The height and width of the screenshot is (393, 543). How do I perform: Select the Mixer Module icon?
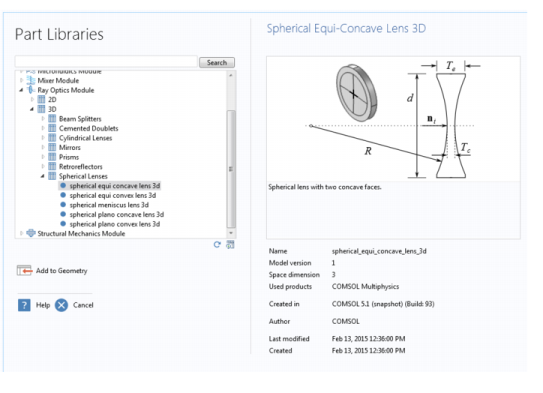pos(31,80)
